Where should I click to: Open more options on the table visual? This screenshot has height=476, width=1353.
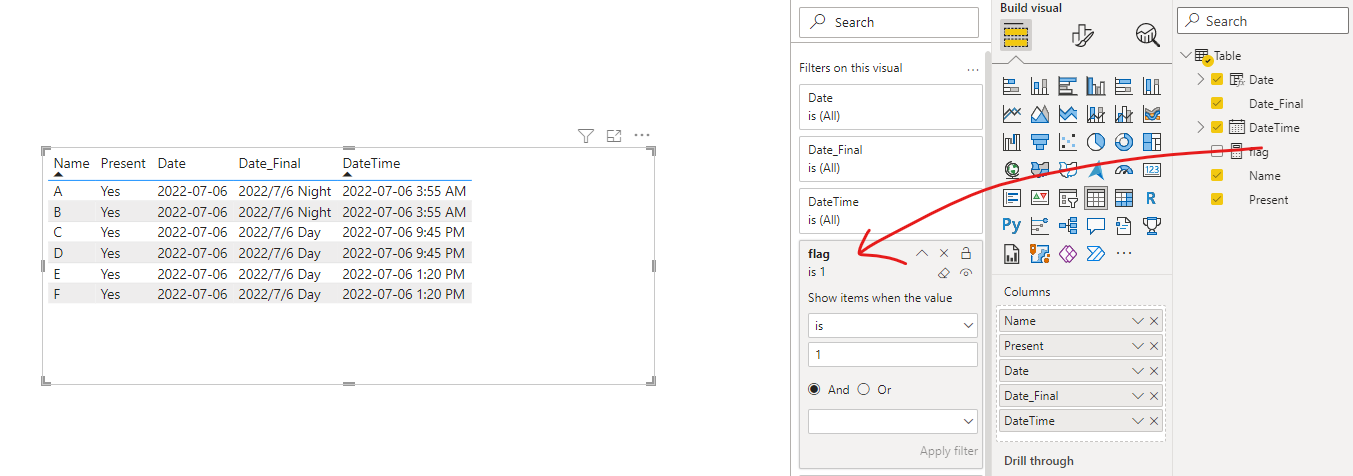642,136
